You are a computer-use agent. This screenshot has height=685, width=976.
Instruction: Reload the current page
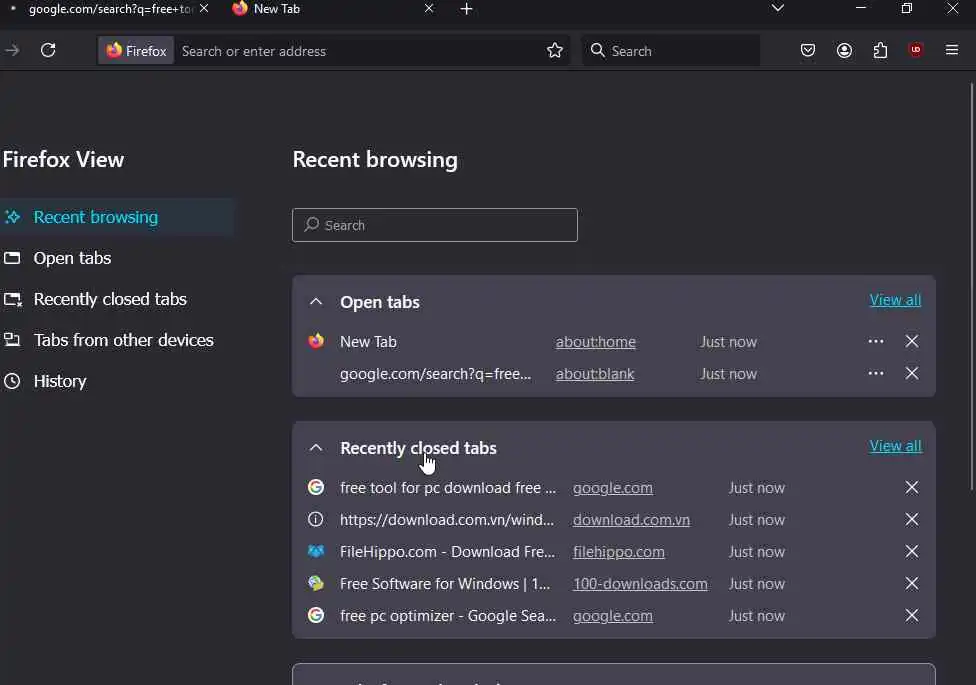click(x=48, y=50)
